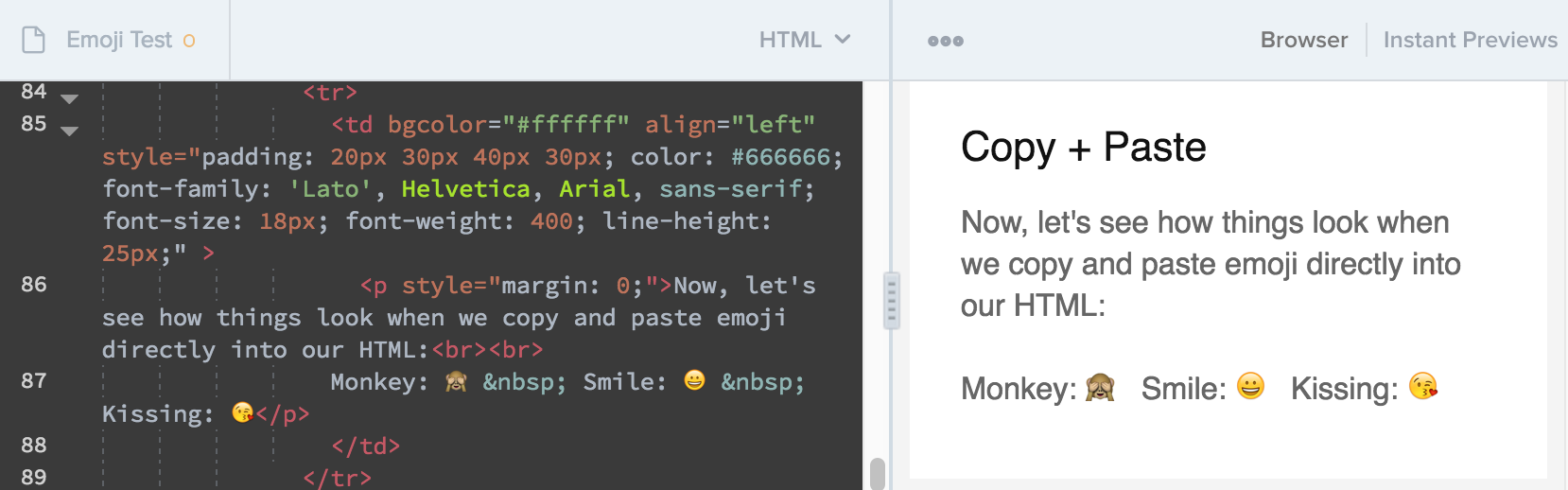
Task: Open the three-dots options menu
Action: [x=946, y=41]
